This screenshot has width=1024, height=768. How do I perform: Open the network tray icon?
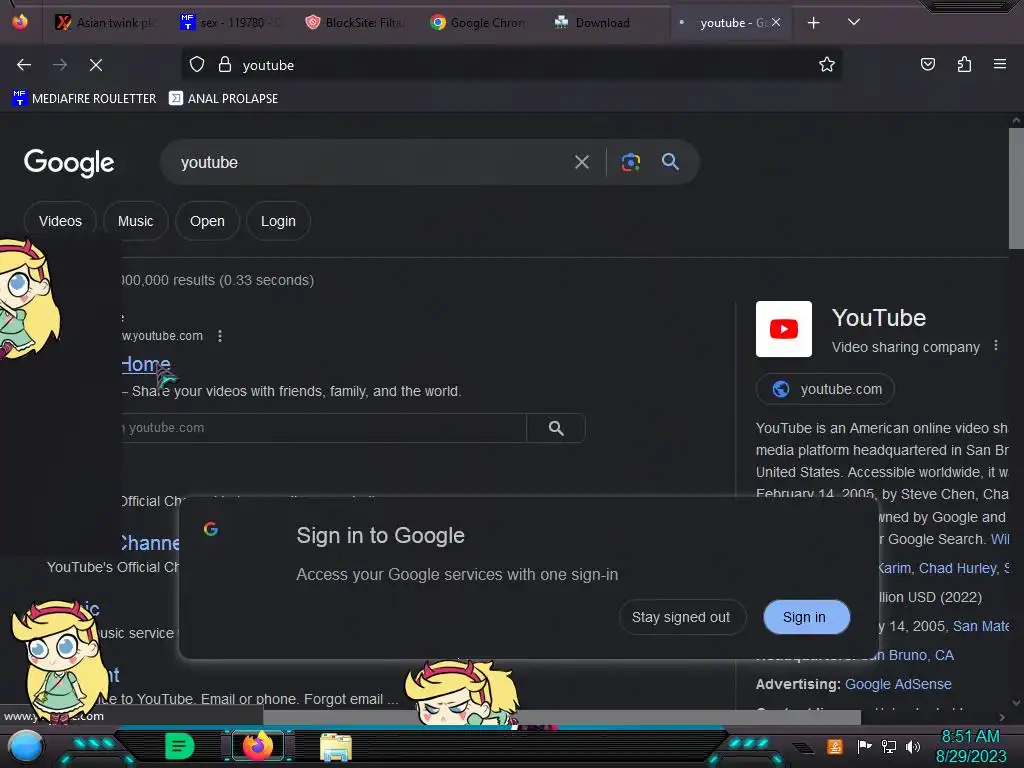coord(888,746)
